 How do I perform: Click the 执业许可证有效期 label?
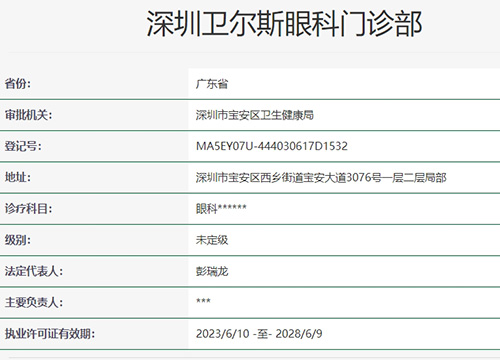click(50, 334)
